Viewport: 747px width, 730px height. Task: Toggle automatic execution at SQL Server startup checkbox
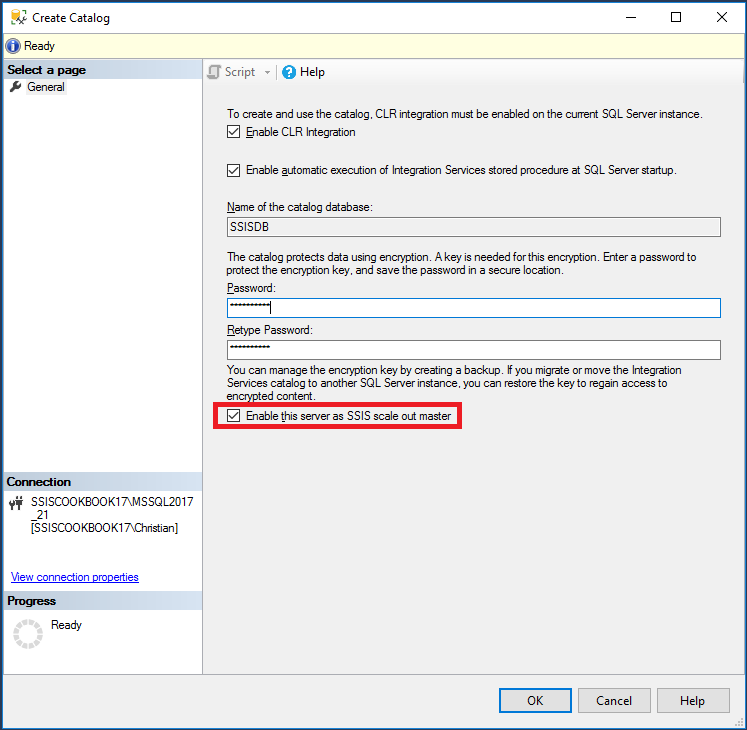click(233, 170)
